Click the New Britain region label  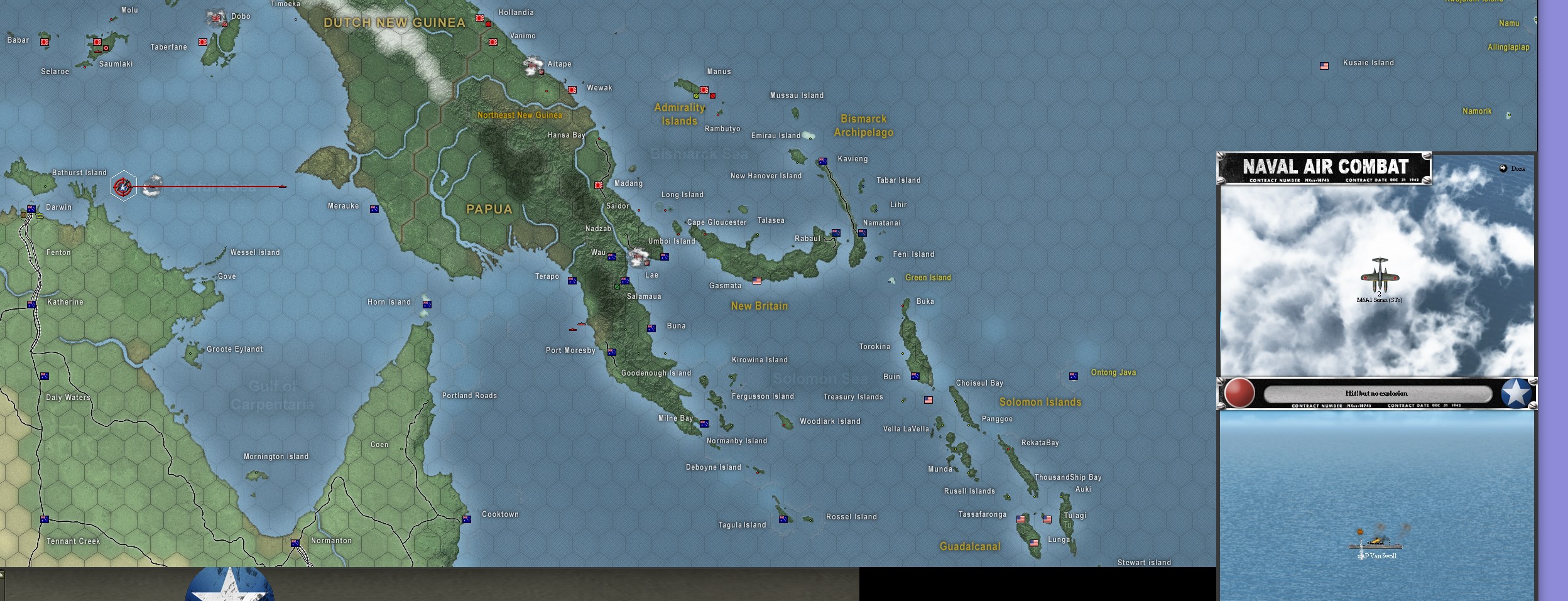click(759, 306)
